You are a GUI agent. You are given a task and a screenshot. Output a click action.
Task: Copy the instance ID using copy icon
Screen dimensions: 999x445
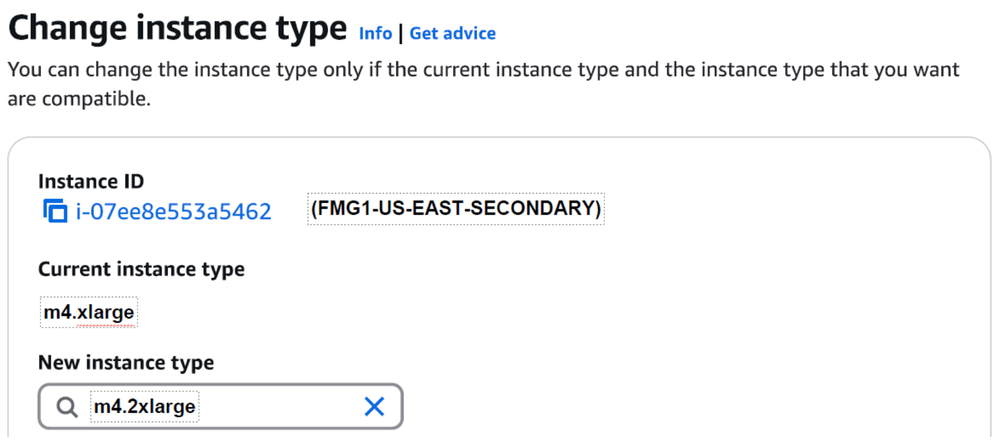pyautogui.click(x=54, y=211)
